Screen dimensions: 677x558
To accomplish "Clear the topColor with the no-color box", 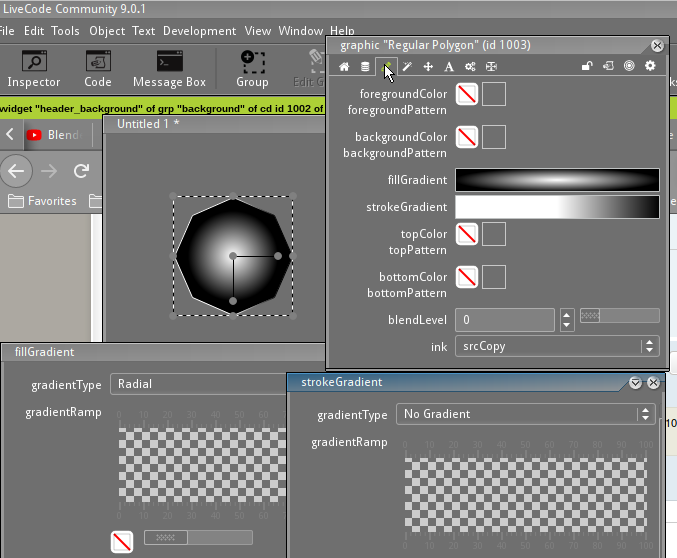I will click(x=466, y=234).
